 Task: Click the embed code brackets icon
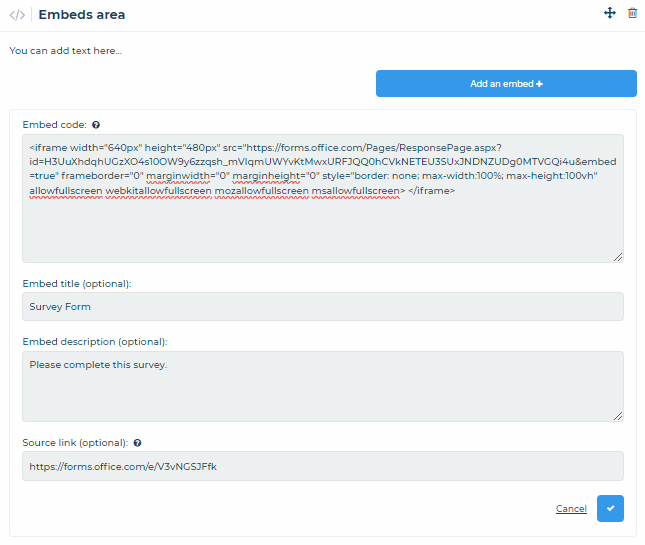[x=17, y=15]
